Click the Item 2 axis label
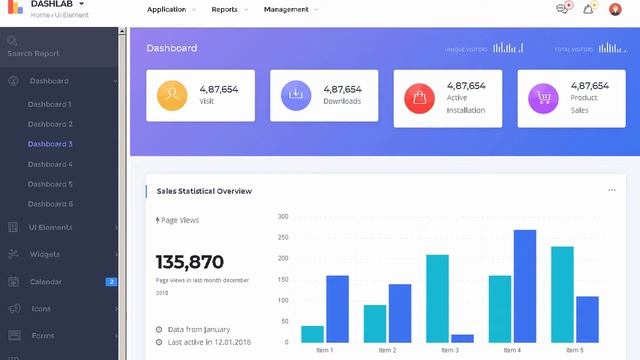 pos(387,350)
